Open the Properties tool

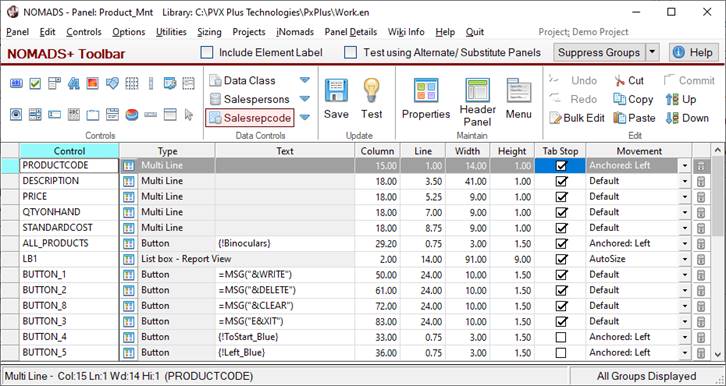(426, 99)
